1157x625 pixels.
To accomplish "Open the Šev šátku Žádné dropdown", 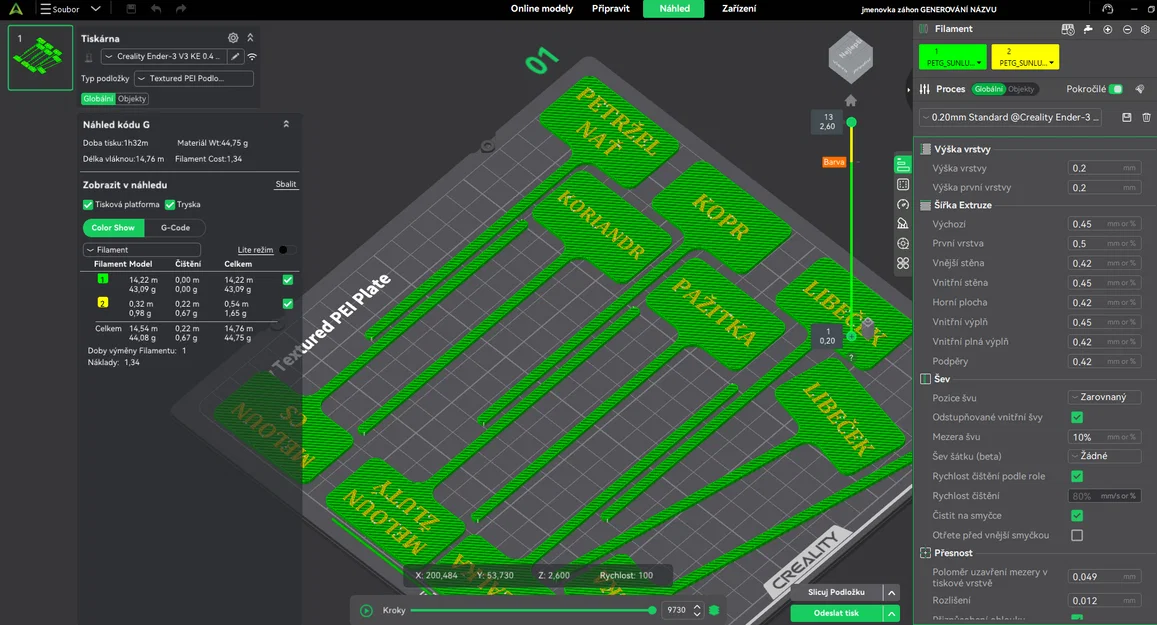I will click(1105, 456).
